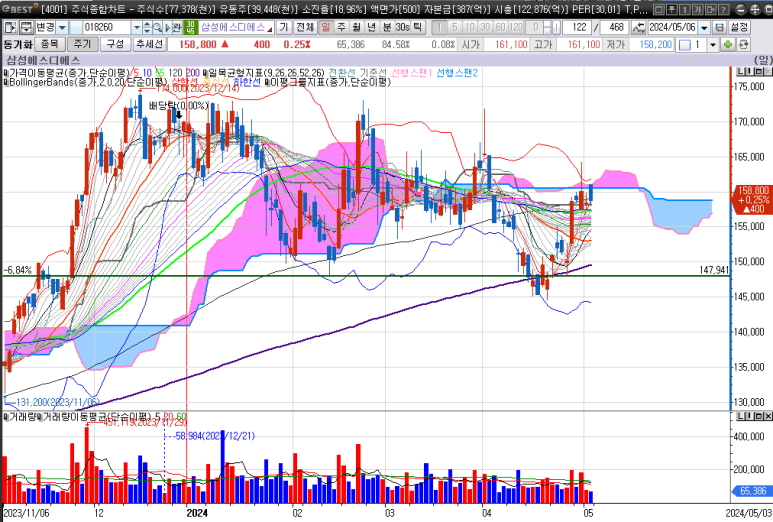Click the chart refresh/reload icon after 468
773x522 pixels.
click(x=638, y=27)
